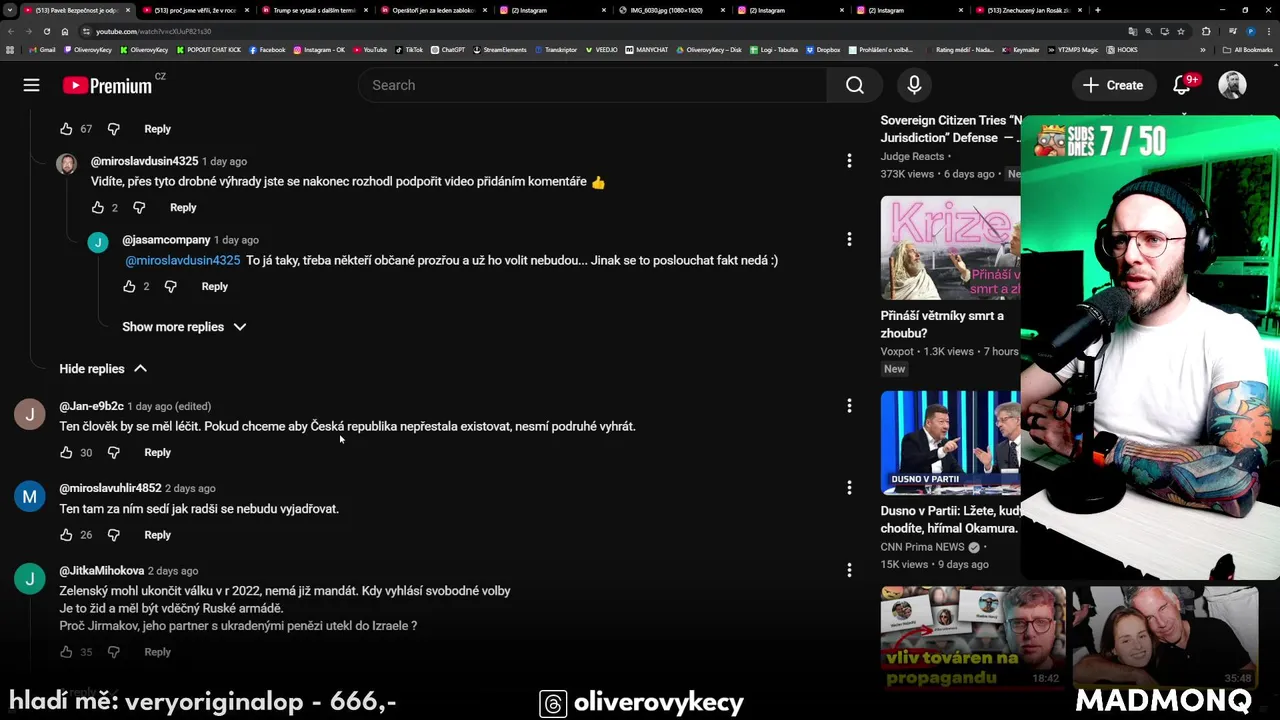This screenshot has height=720, width=1280.
Task: Like @Jan-e9b2c's comment
Action: pyautogui.click(x=66, y=452)
